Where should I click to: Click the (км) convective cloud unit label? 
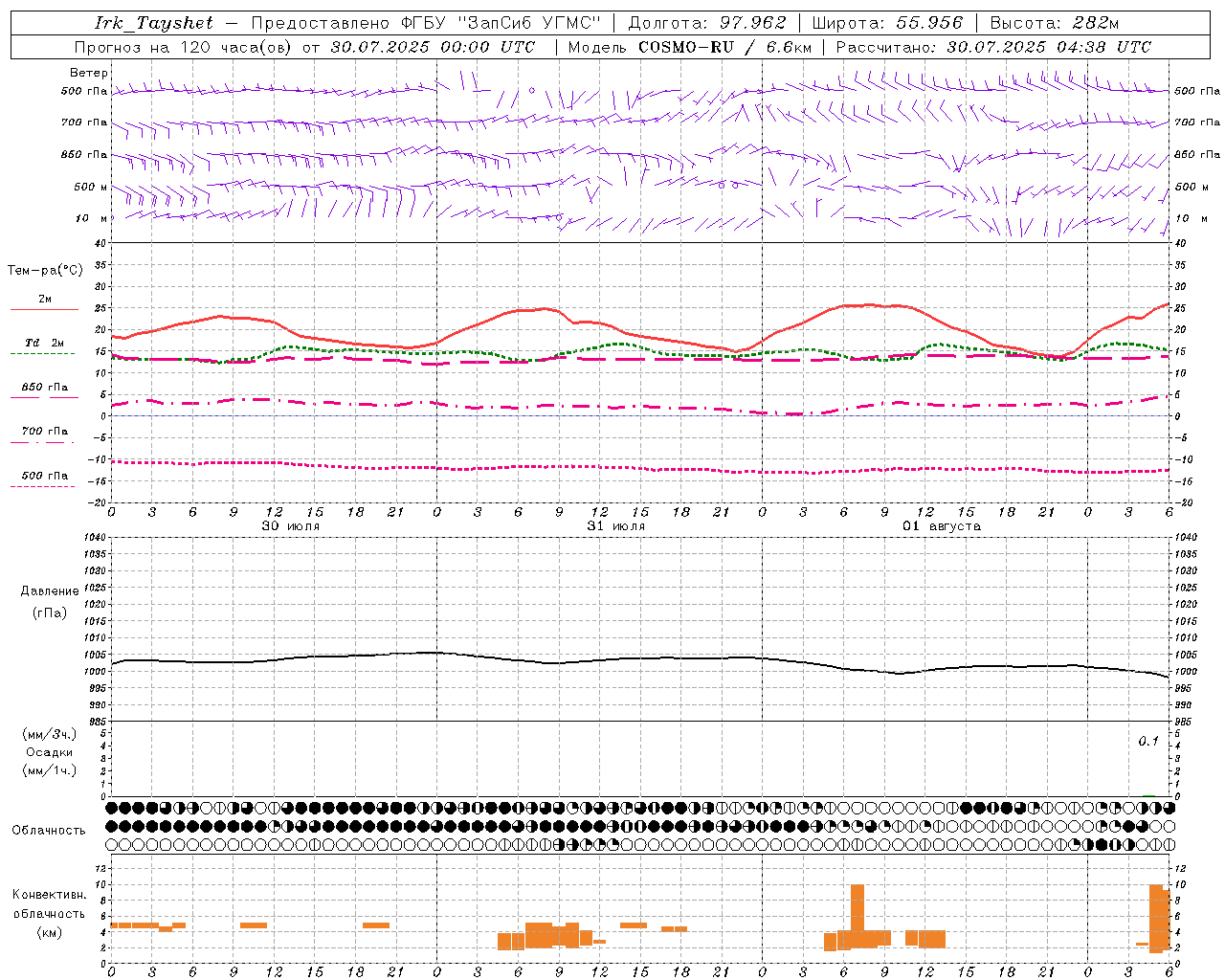coord(50,932)
